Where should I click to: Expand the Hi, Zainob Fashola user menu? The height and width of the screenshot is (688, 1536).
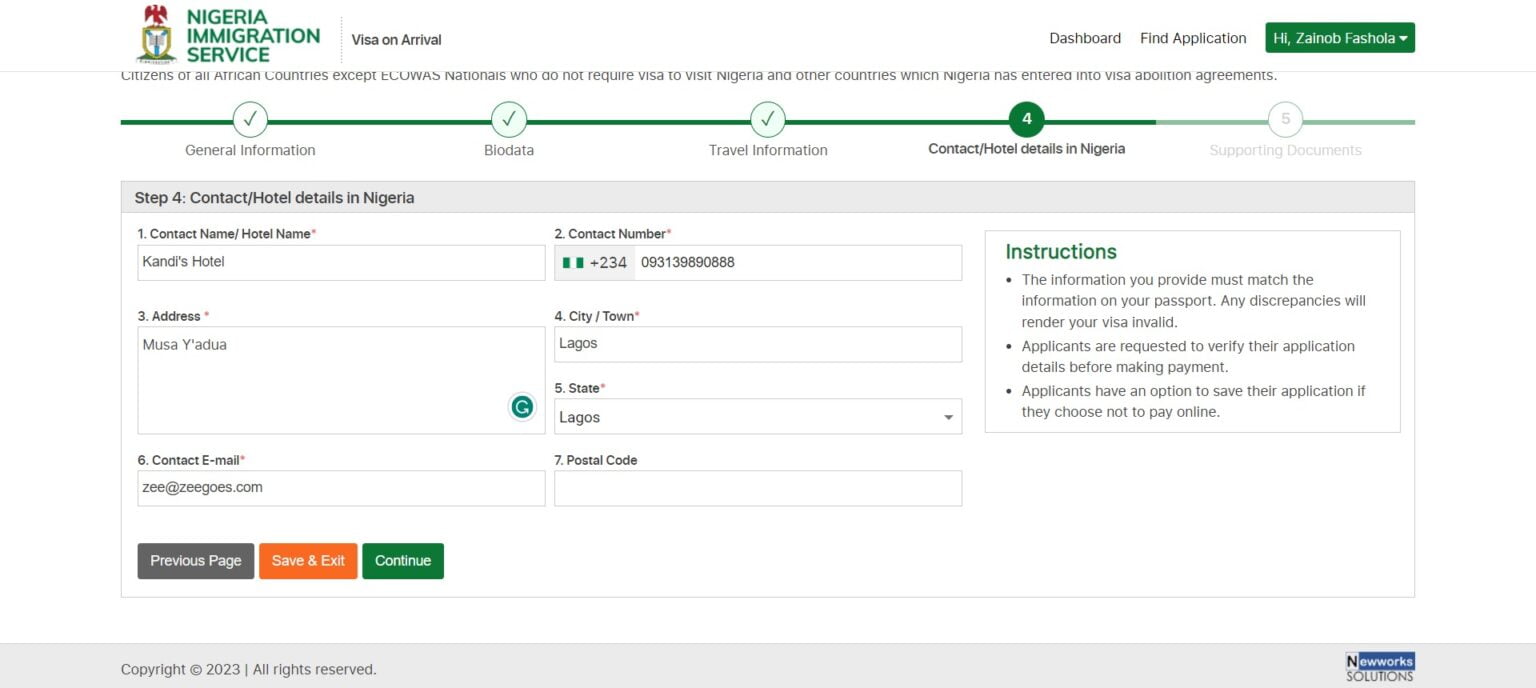pos(1339,38)
